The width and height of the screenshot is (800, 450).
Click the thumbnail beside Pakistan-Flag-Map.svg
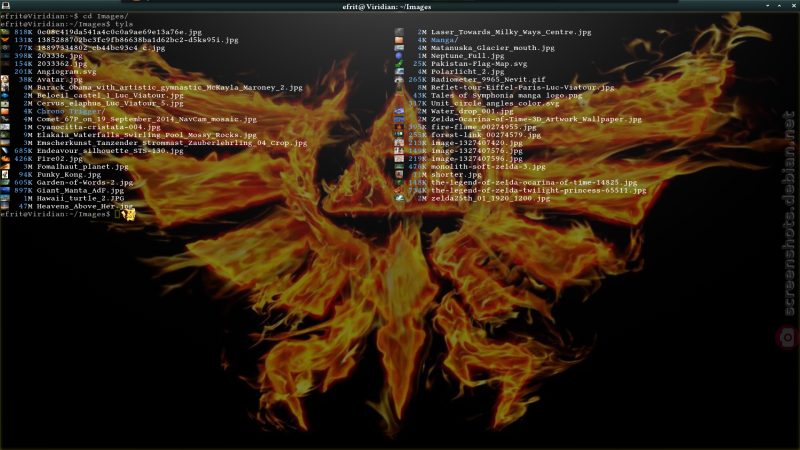tap(399, 64)
